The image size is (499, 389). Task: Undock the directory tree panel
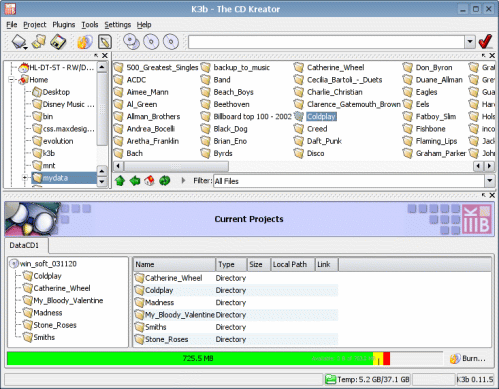[x=96, y=55]
